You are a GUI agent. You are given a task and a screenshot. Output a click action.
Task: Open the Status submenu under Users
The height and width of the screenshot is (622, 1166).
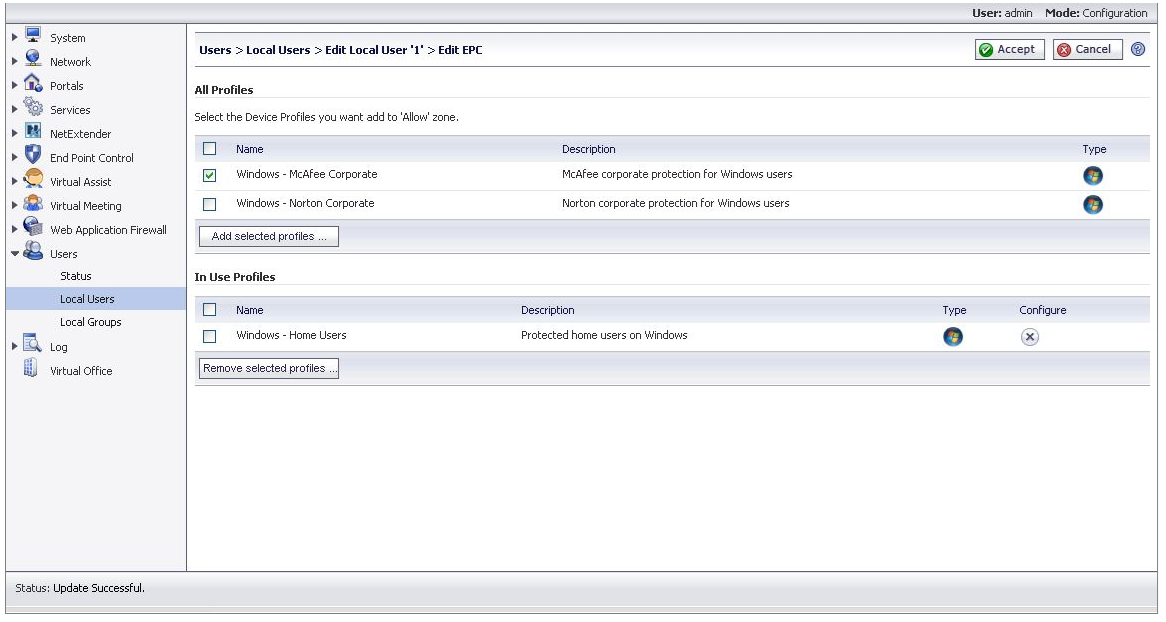click(76, 276)
